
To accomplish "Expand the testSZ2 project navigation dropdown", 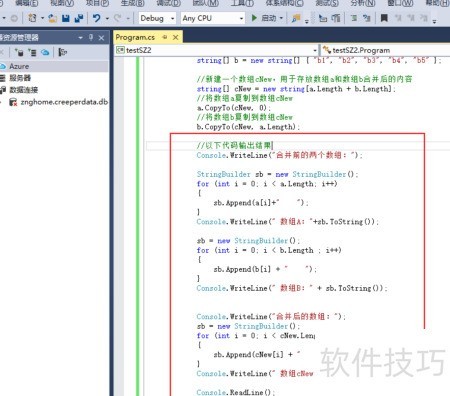I will [x=216, y=50].
